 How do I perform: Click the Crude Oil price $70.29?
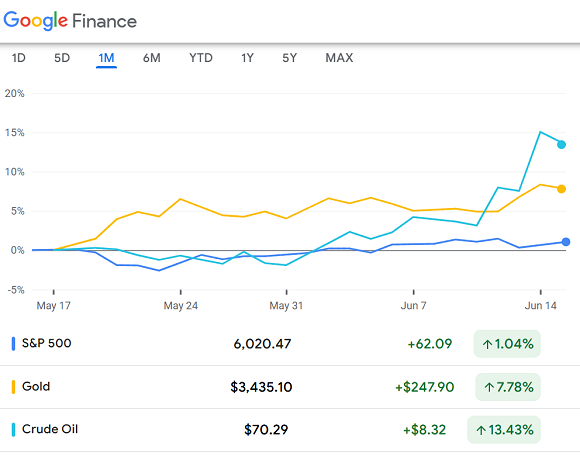point(266,430)
